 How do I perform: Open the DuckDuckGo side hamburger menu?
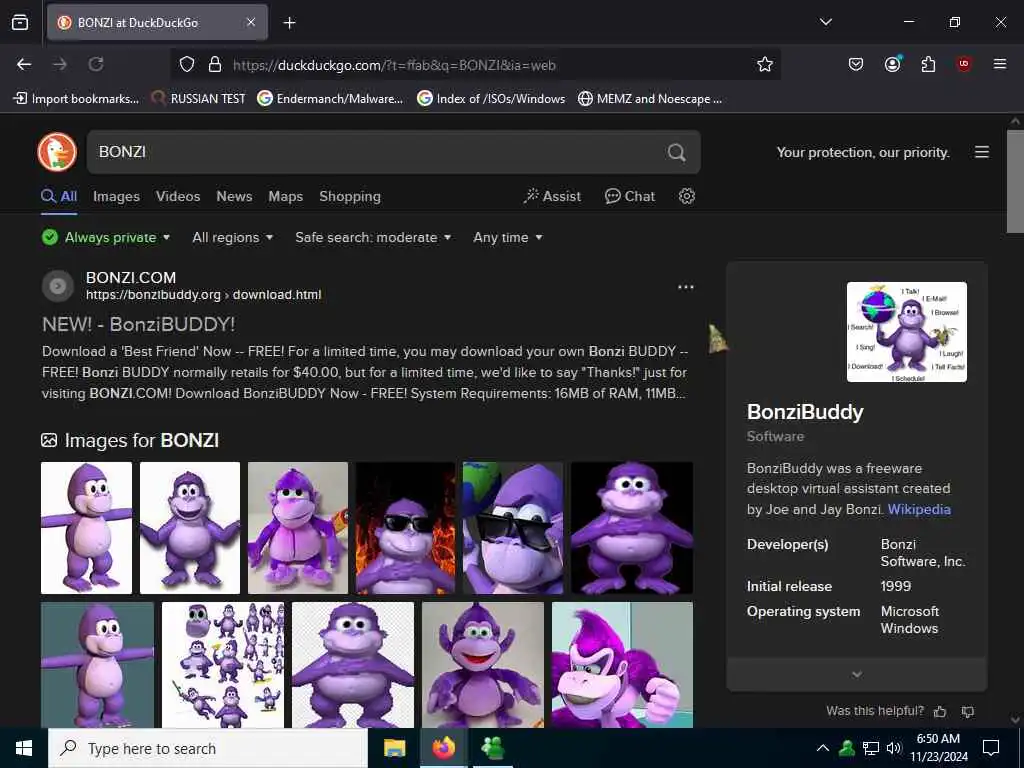point(982,152)
